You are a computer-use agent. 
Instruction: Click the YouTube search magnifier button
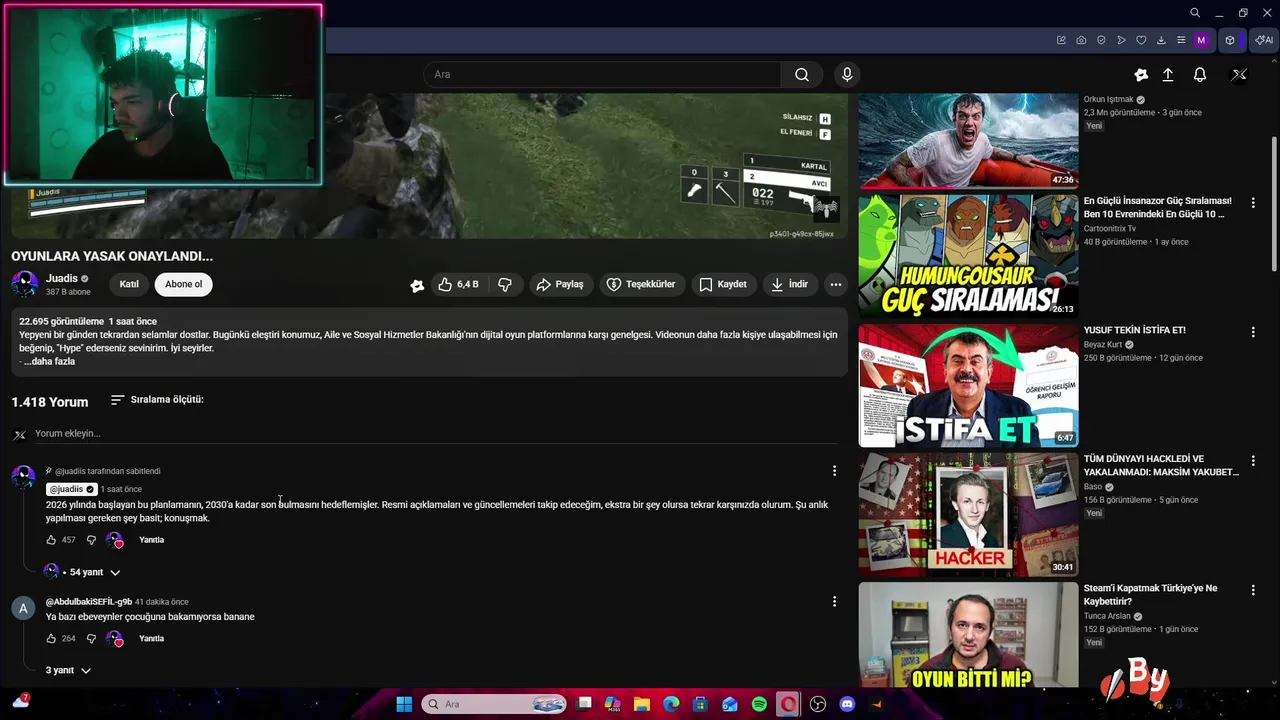[x=802, y=74]
